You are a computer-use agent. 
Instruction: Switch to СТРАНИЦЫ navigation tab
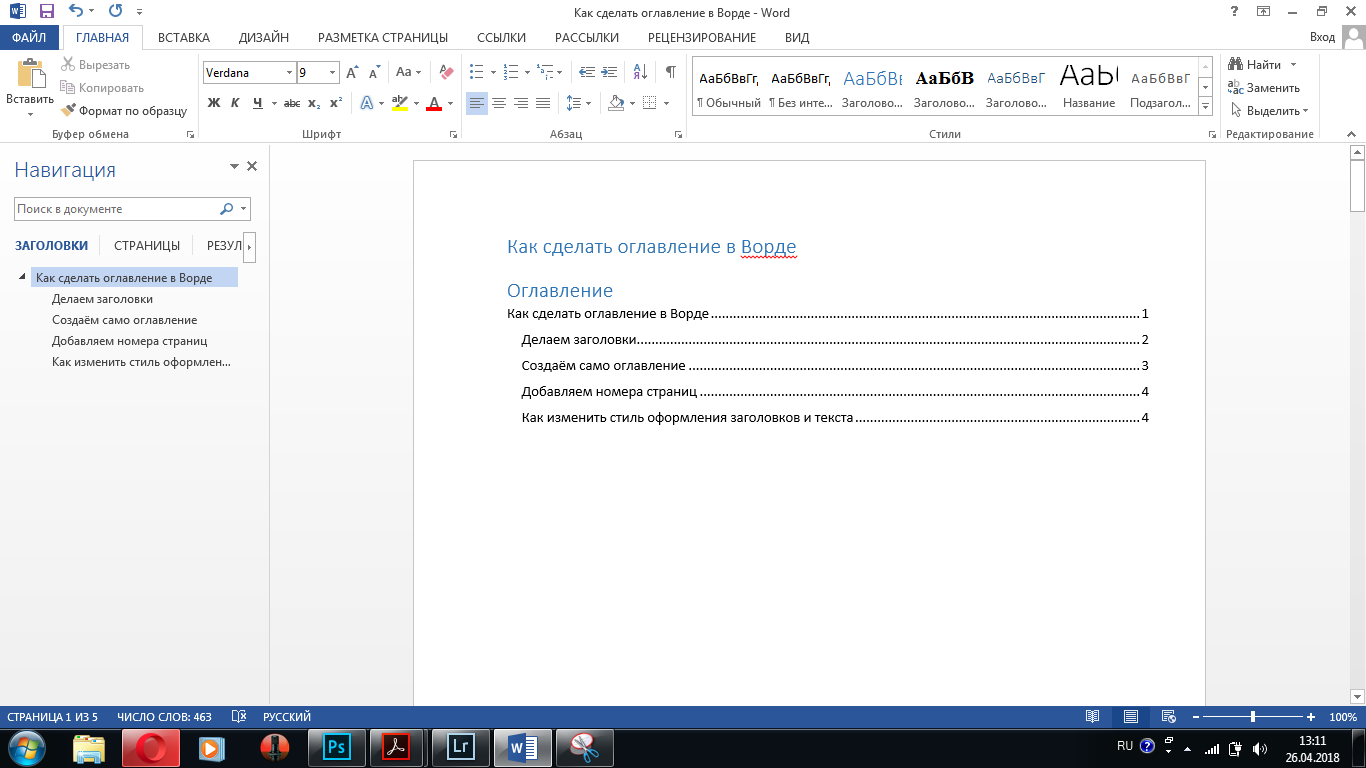(x=147, y=245)
